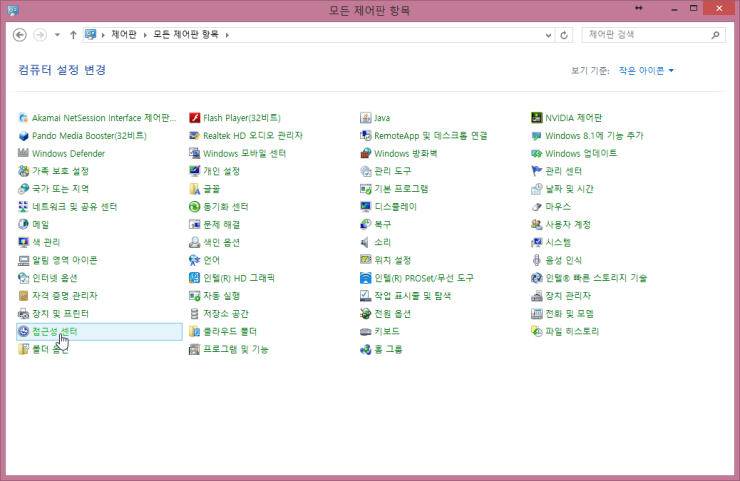The image size is (740, 481).
Task: Expand the chevron after 제어판 breadcrumb
Action: click(145, 35)
